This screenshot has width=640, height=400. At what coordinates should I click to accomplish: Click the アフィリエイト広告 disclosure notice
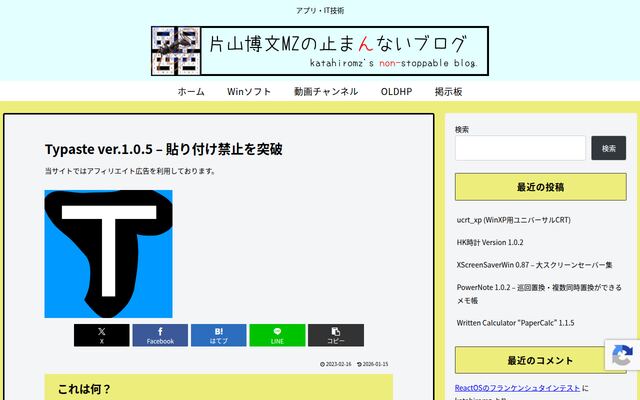[x=130, y=171]
